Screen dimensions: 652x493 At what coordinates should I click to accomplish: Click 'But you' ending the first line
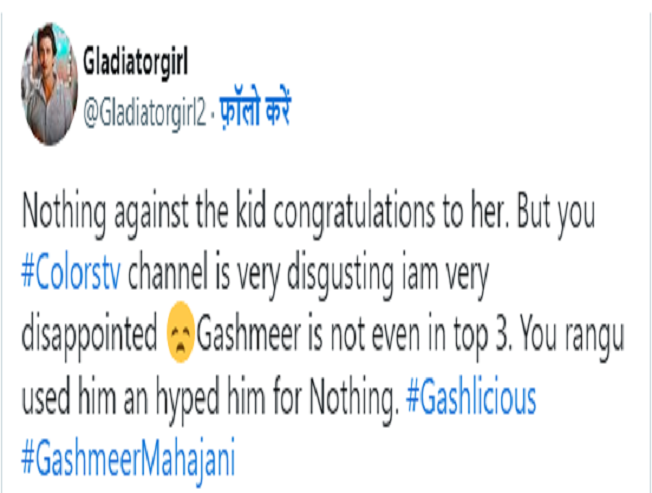pos(556,214)
